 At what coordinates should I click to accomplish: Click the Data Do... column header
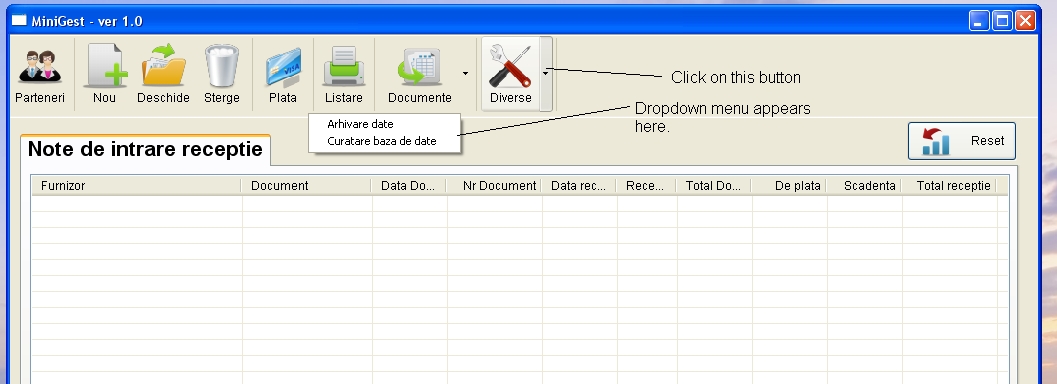pyautogui.click(x=409, y=186)
